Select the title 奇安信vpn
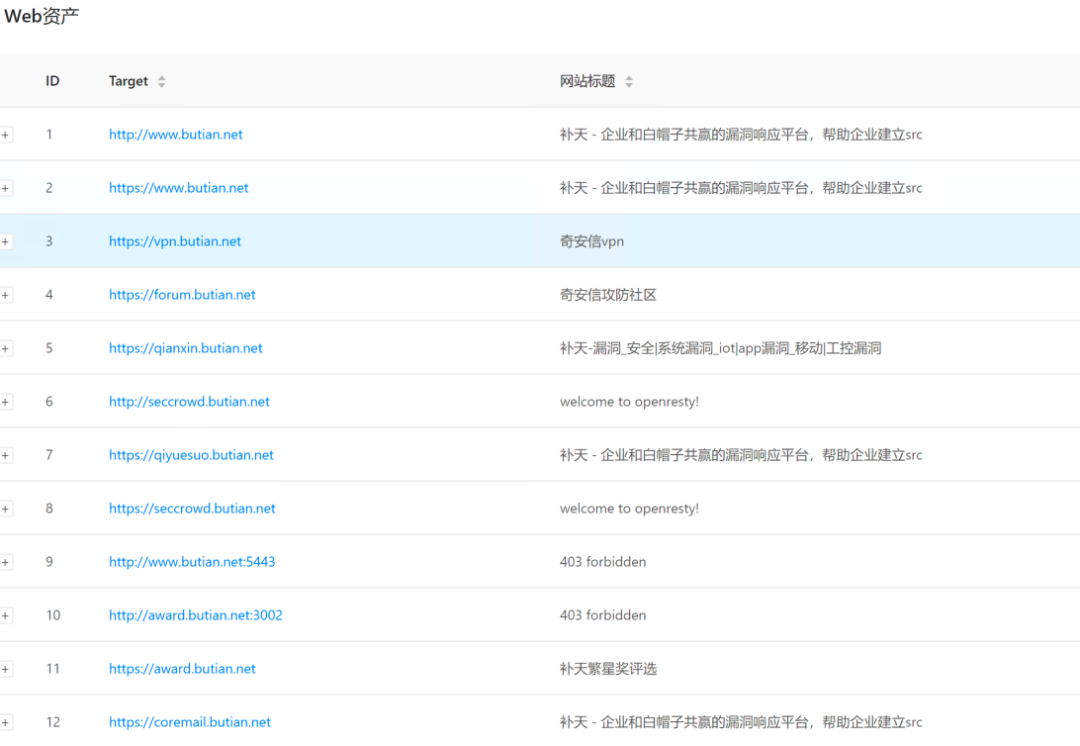The image size is (1080, 746). click(592, 241)
